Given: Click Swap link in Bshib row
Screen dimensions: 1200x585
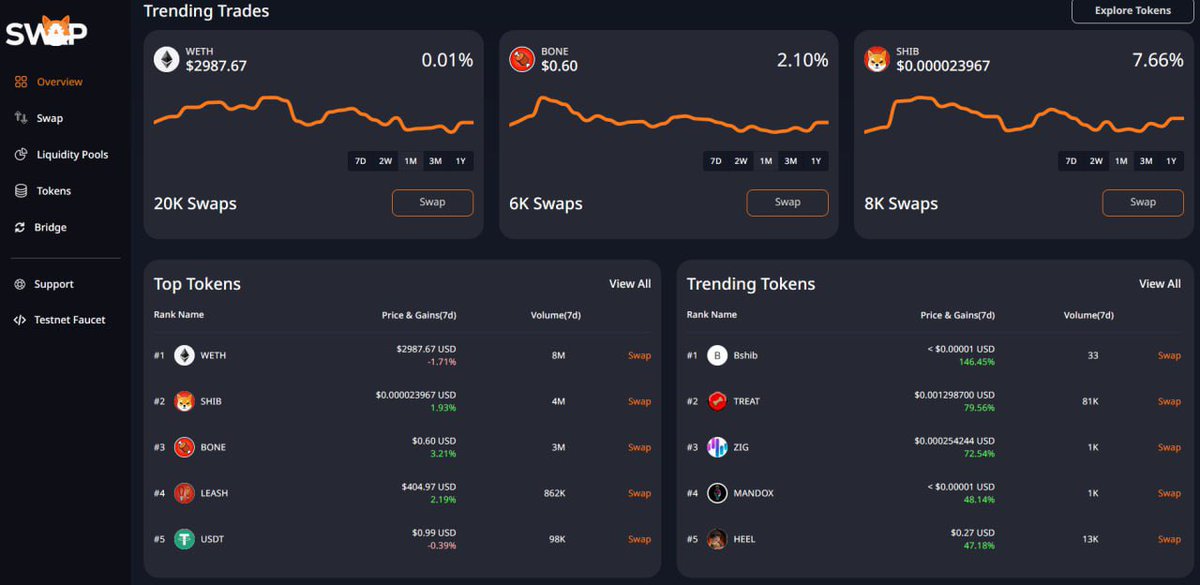Looking at the screenshot, I should (x=1169, y=355).
